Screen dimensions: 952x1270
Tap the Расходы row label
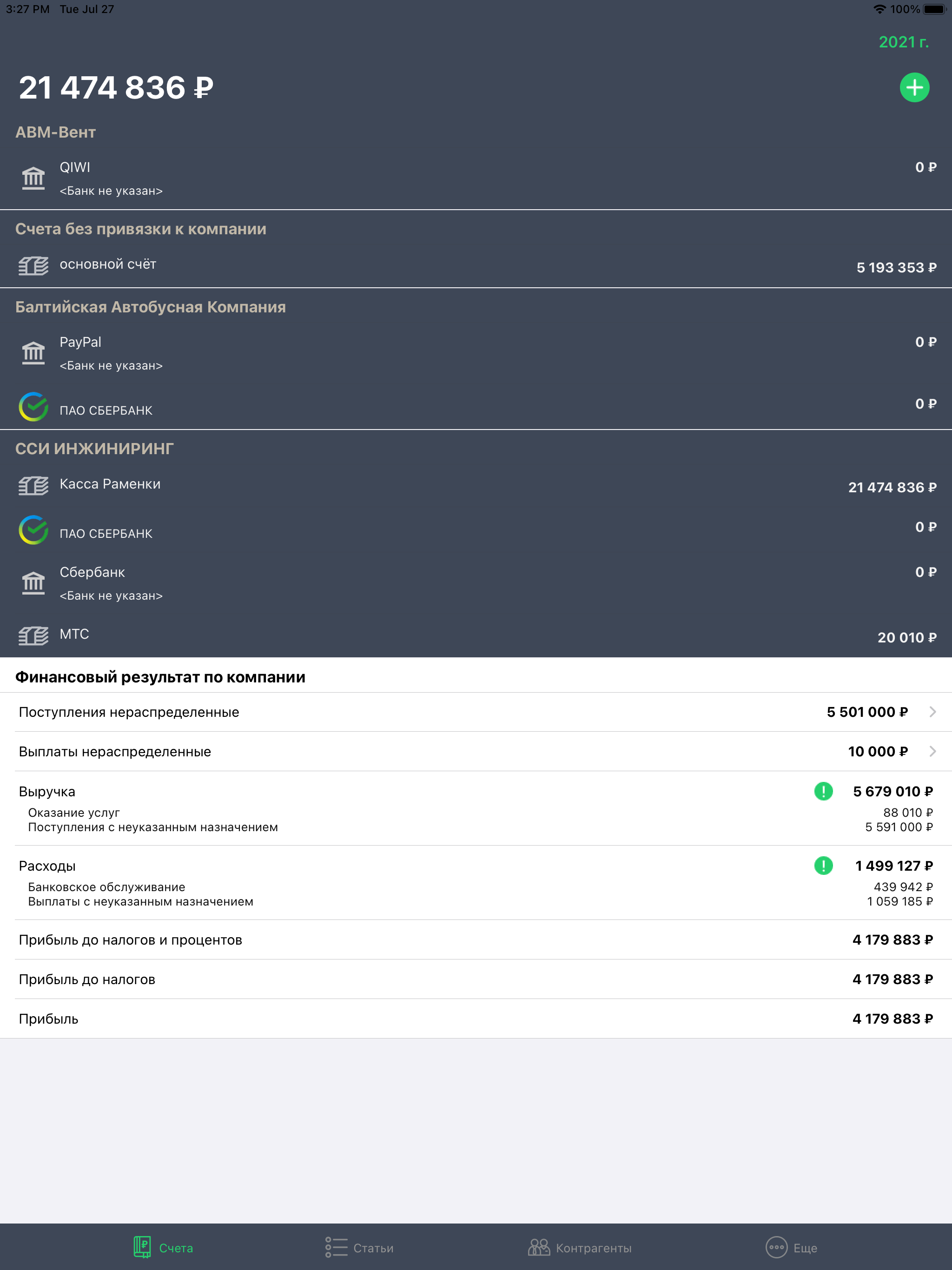point(47,866)
